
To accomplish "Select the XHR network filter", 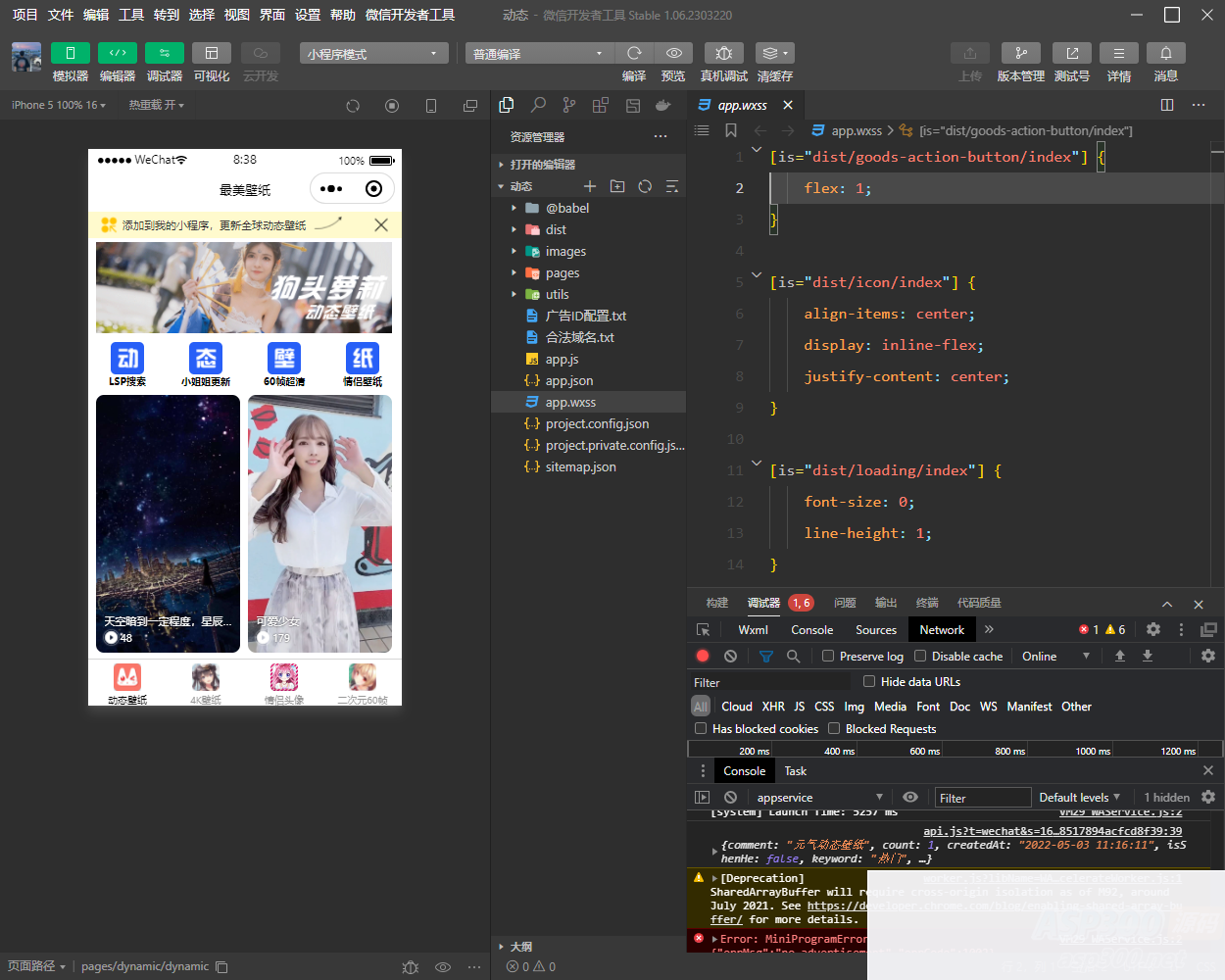I will tap(773, 706).
